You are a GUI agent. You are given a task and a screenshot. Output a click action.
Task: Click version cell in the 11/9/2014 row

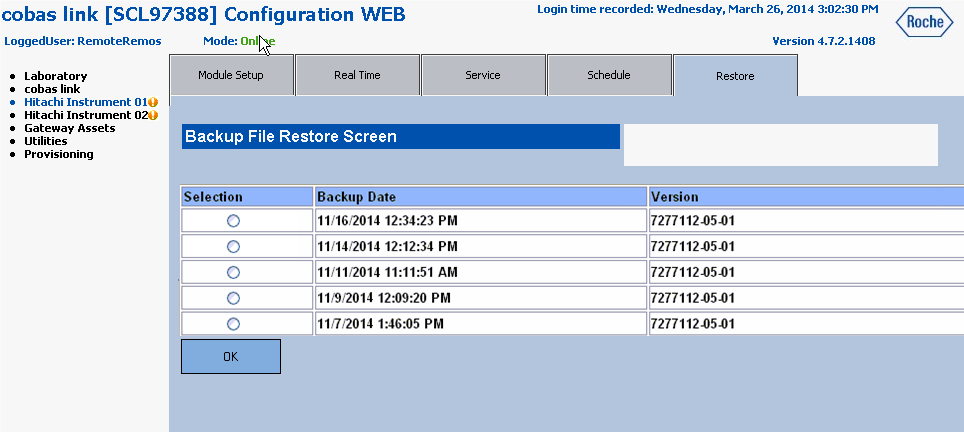point(806,298)
